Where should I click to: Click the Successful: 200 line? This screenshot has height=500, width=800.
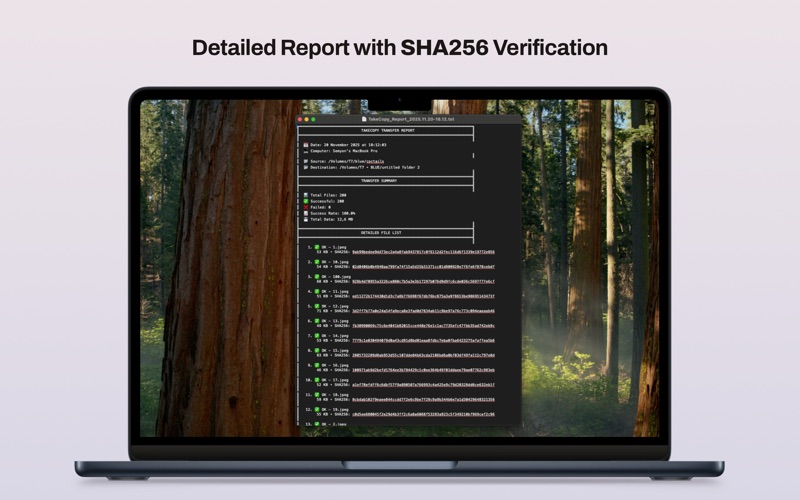tap(327, 202)
